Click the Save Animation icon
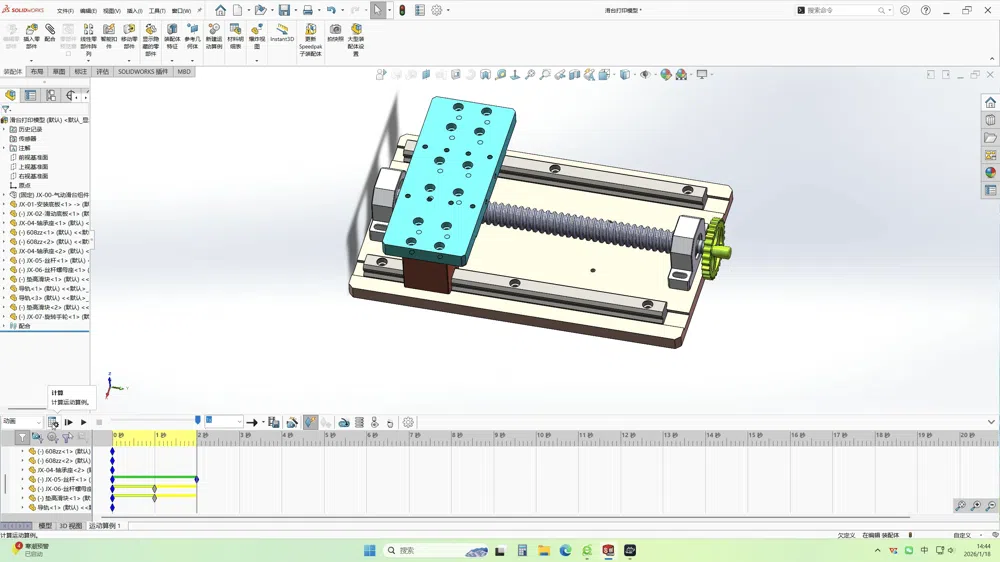The width and height of the screenshot is (1000, 562). 274,422
